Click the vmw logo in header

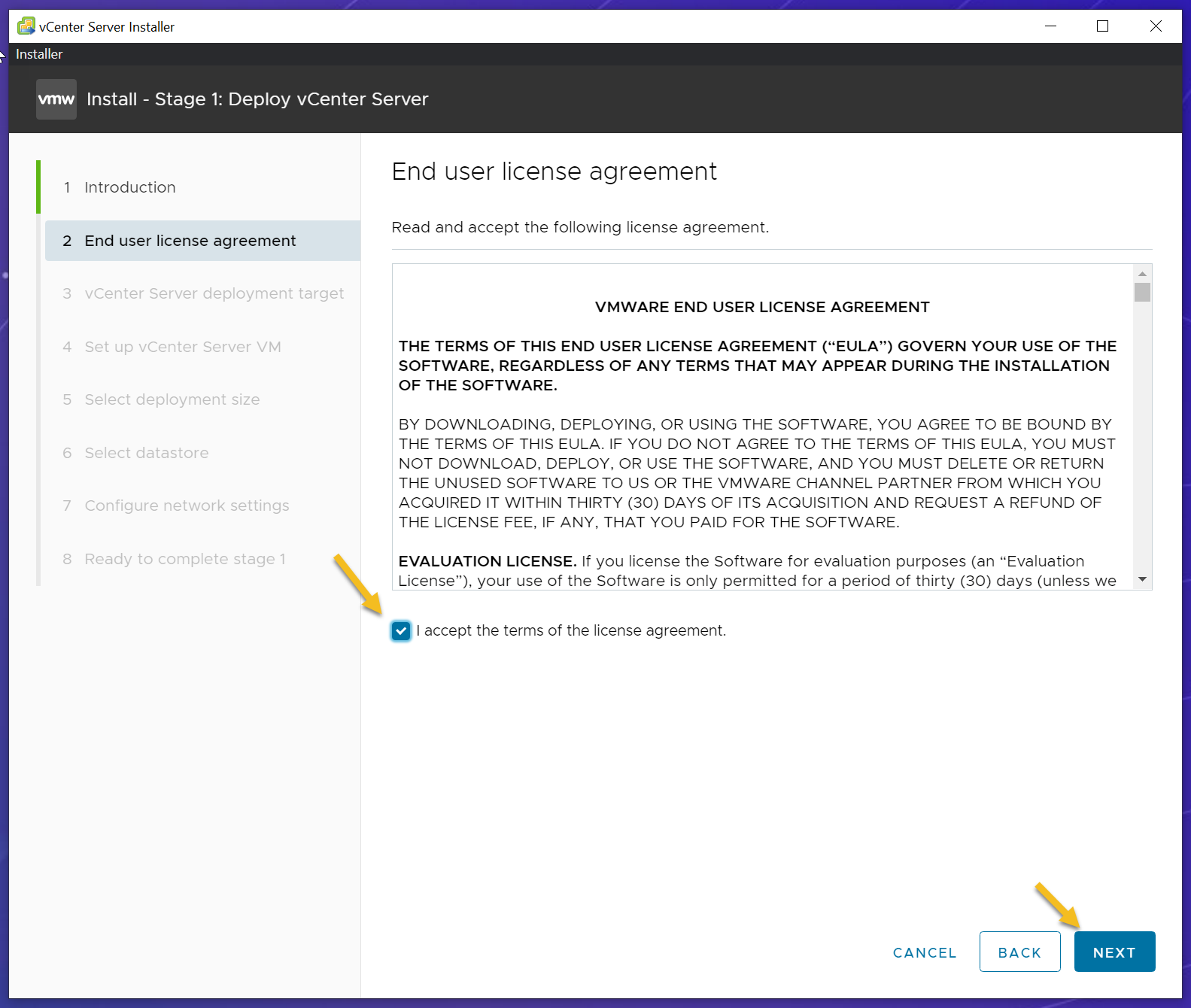pos(56,99)
